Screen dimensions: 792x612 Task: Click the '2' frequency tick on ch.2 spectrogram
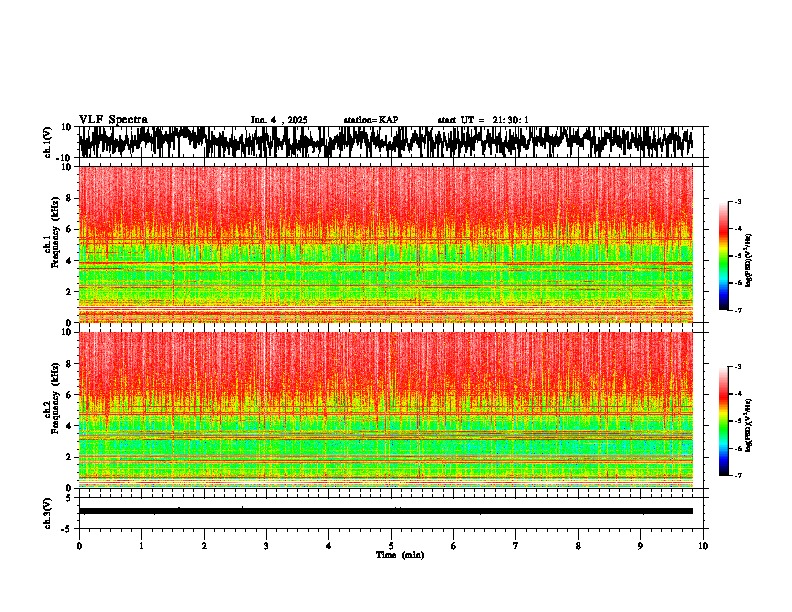[70, 457]
